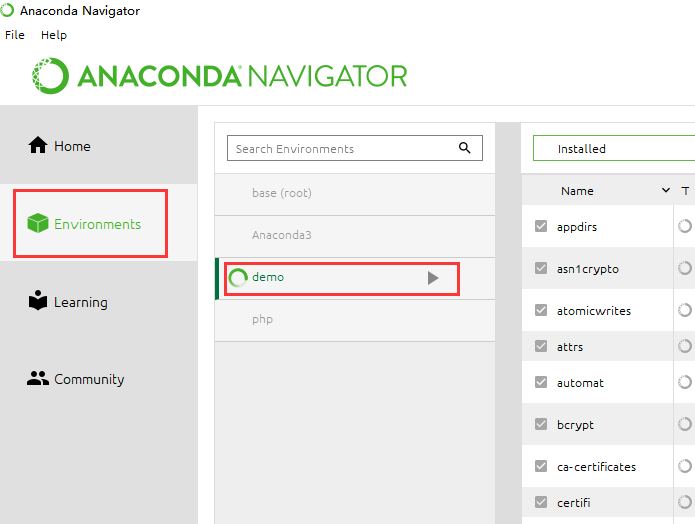Viewport: 695px width, 524px height.
Task: Click the status circle for certifi
Action: (x=684, y=502)
